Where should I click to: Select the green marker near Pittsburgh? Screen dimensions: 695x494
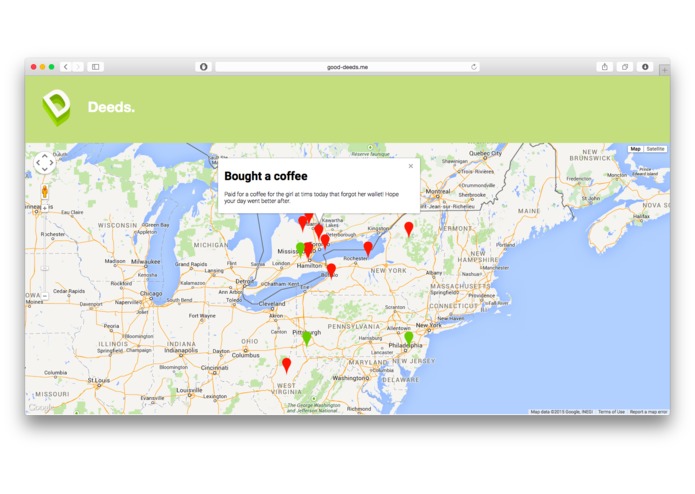(306, 338)
